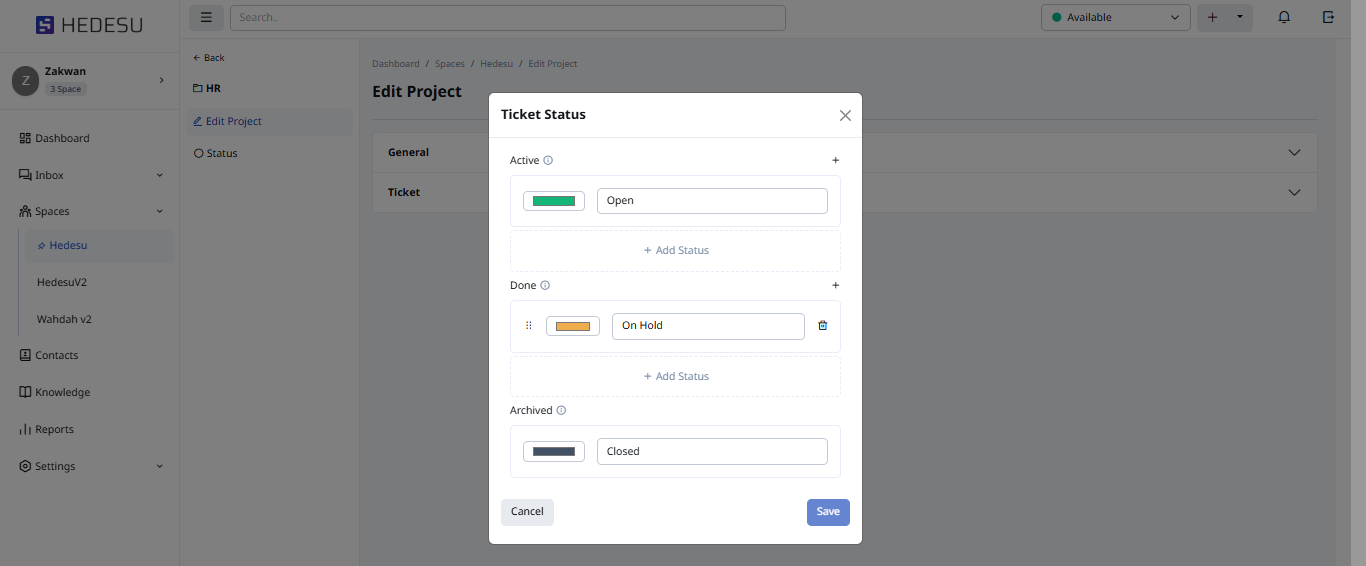This screenshot has width=1366, height=566.
Task: Click the drag handle beside On Hold
Action: pos(529,325)
